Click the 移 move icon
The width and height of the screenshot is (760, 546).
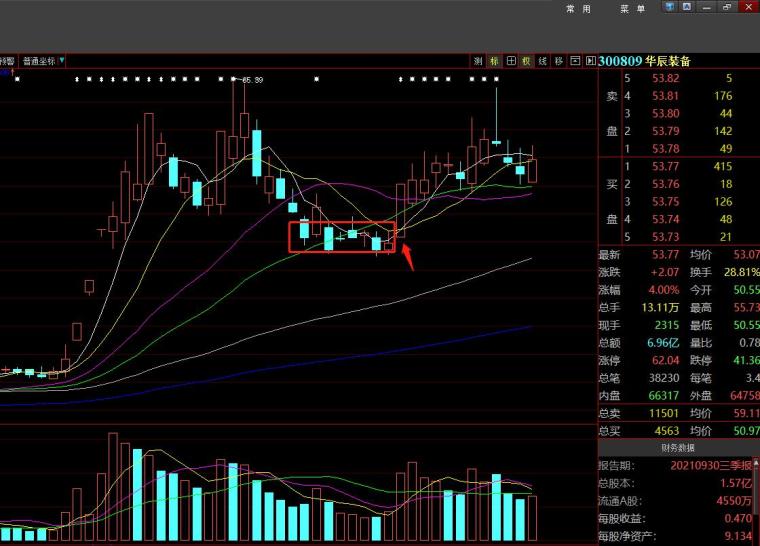tap(559, 61)
